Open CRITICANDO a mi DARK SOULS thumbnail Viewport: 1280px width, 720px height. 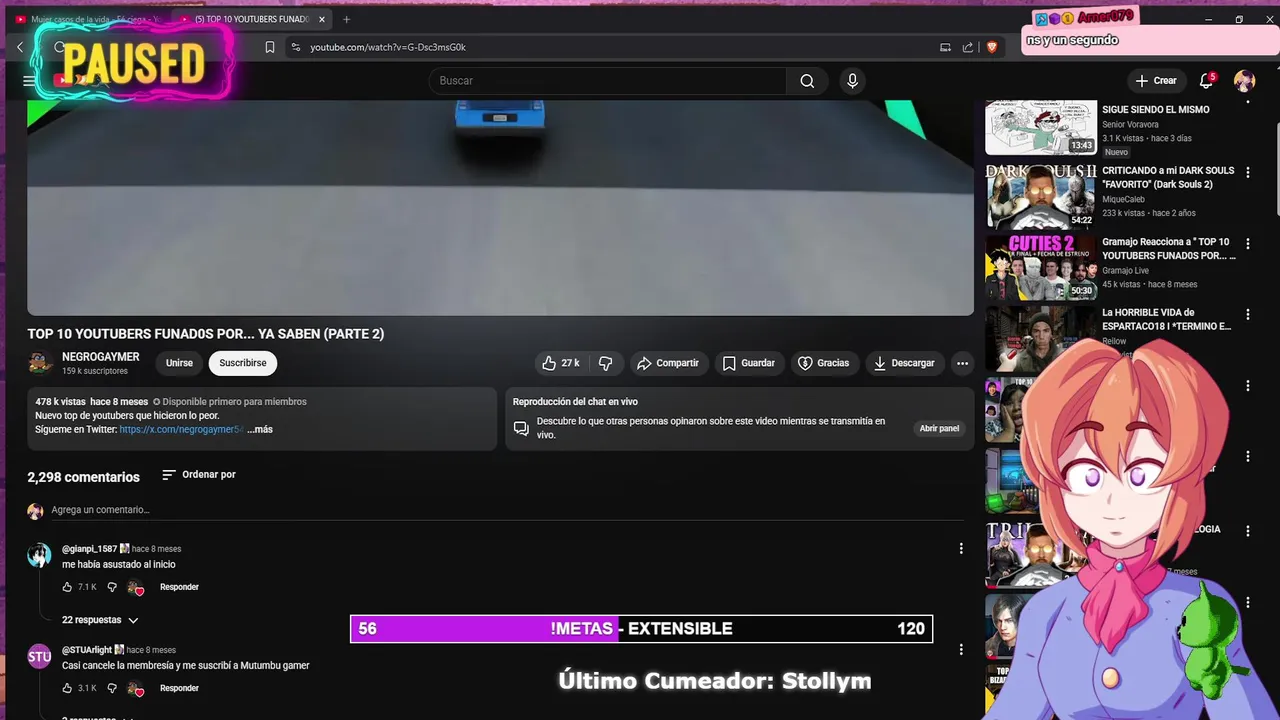(1041, 197)
